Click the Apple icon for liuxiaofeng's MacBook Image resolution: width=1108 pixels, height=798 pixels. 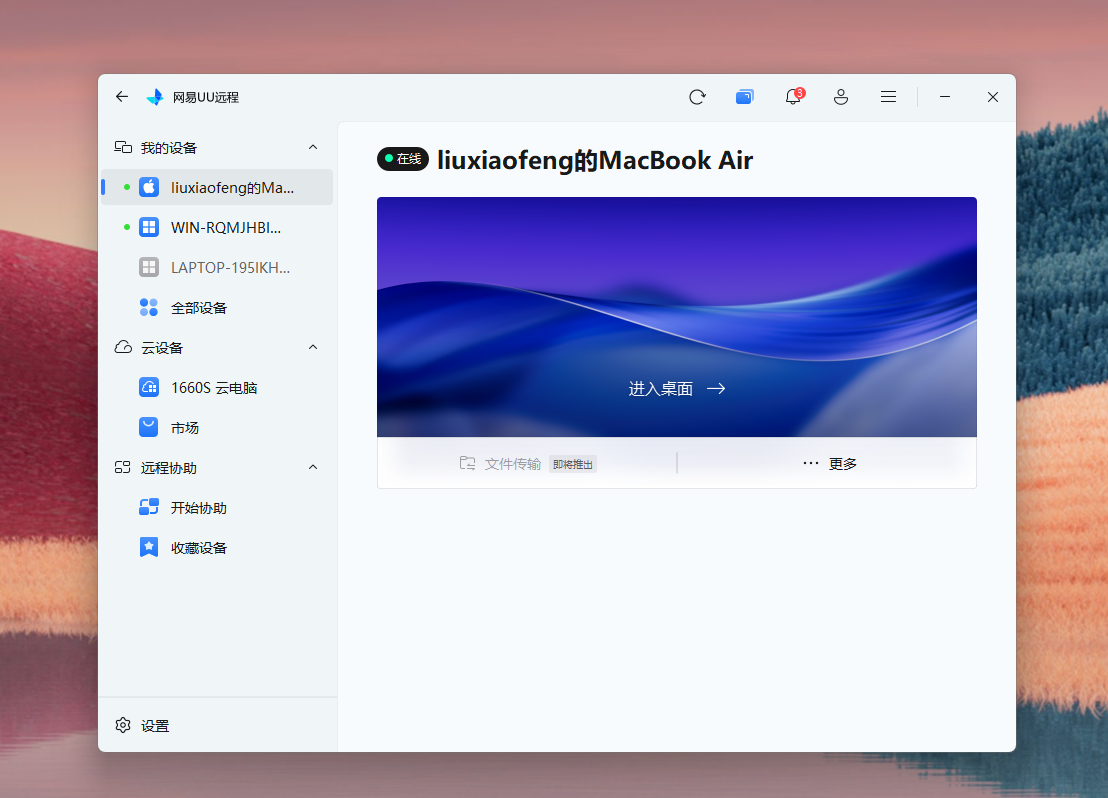point(149,187)
